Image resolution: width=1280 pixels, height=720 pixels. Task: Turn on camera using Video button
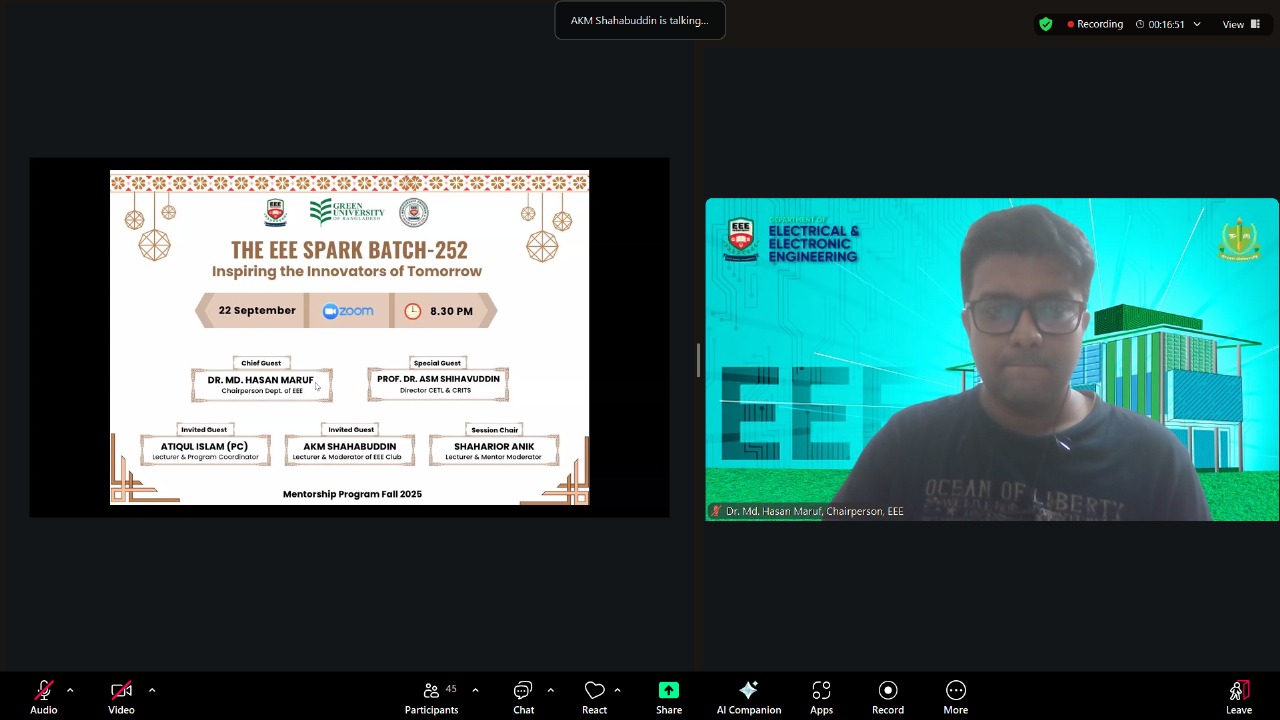click(121, 697)
